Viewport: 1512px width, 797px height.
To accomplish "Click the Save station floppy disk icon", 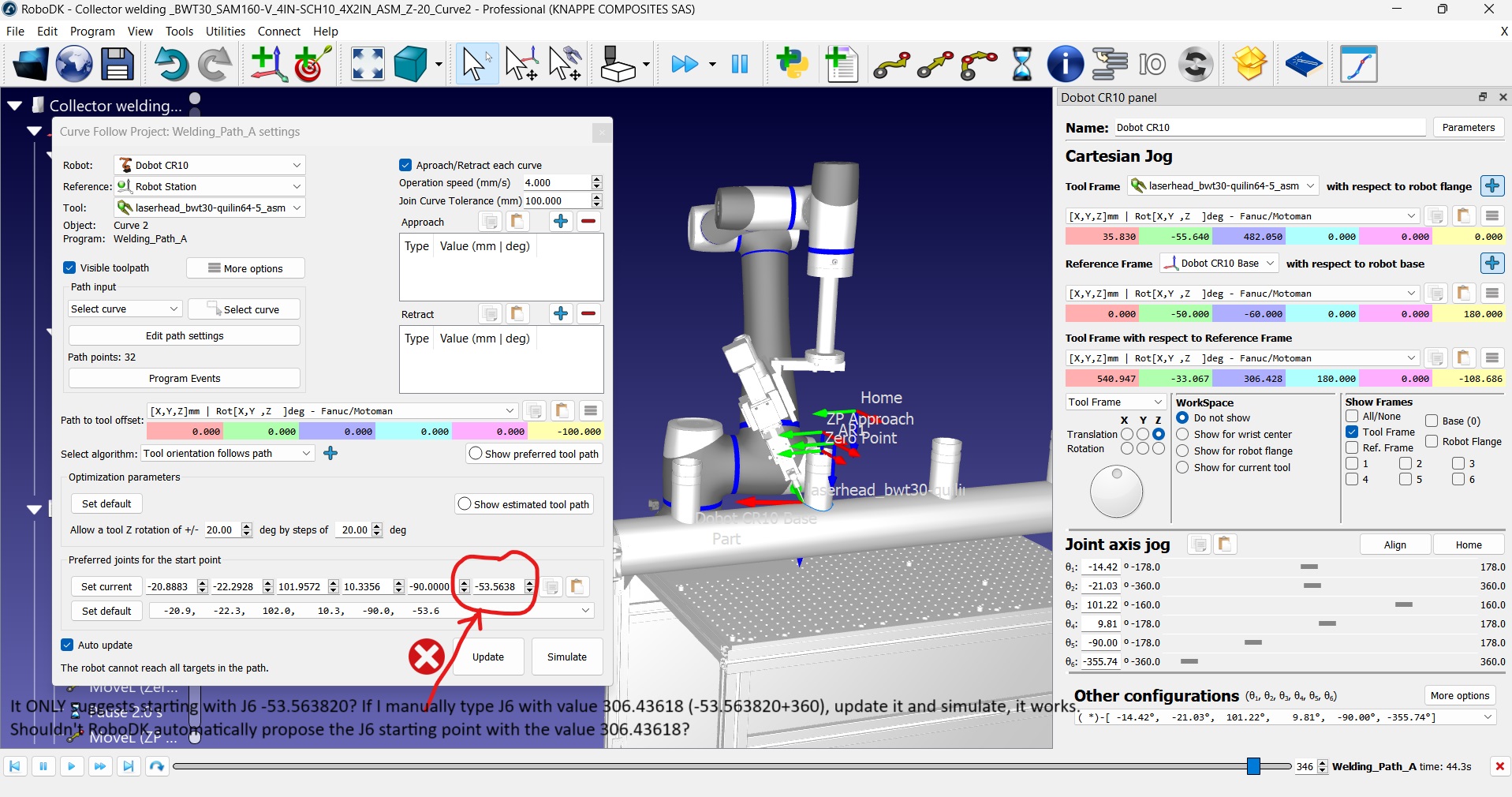I will click(118, 64).
